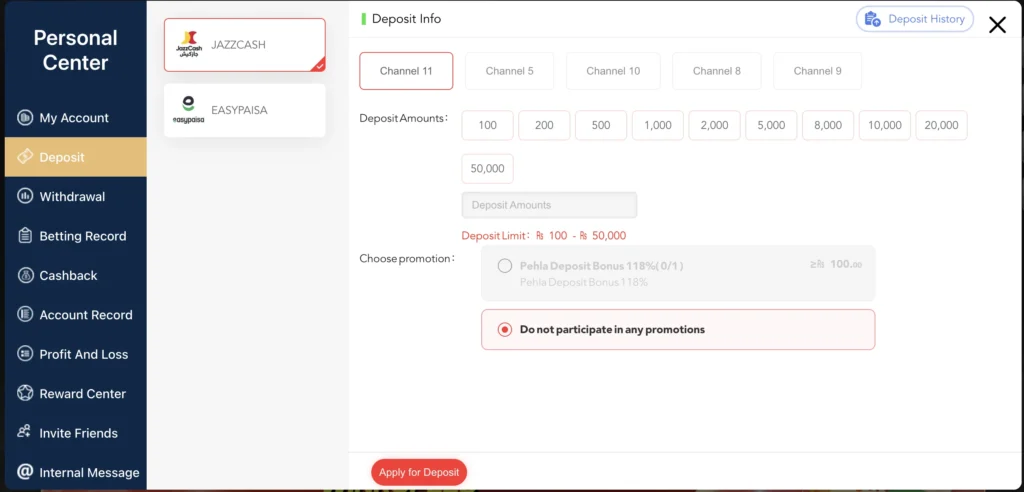Image resolution: width=1024 pixels, height=492 pixels.
Task: Click the Personal Center heading
Action: (x=76, y=50)
